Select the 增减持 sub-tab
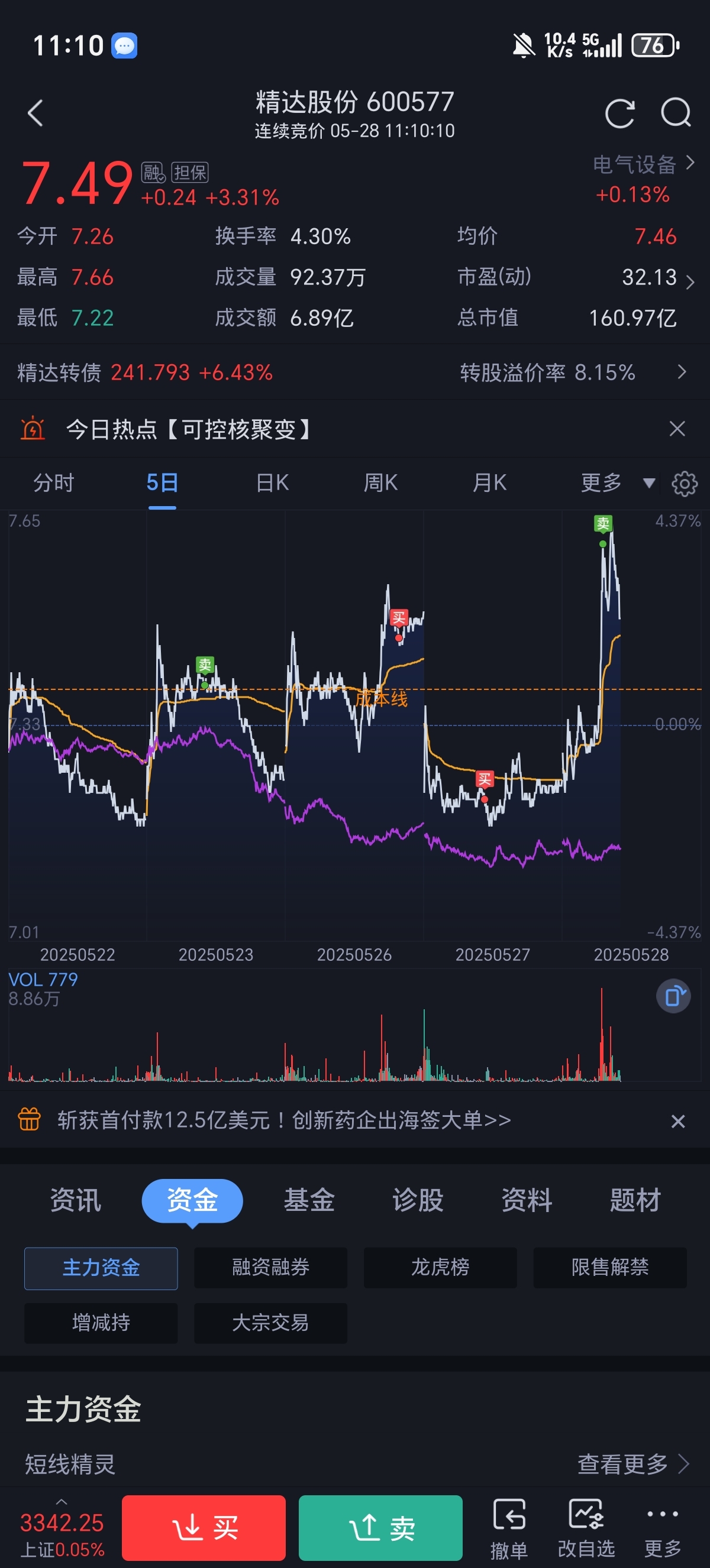The width and height of the screenshot is (710, 1568). point(101,1323)
